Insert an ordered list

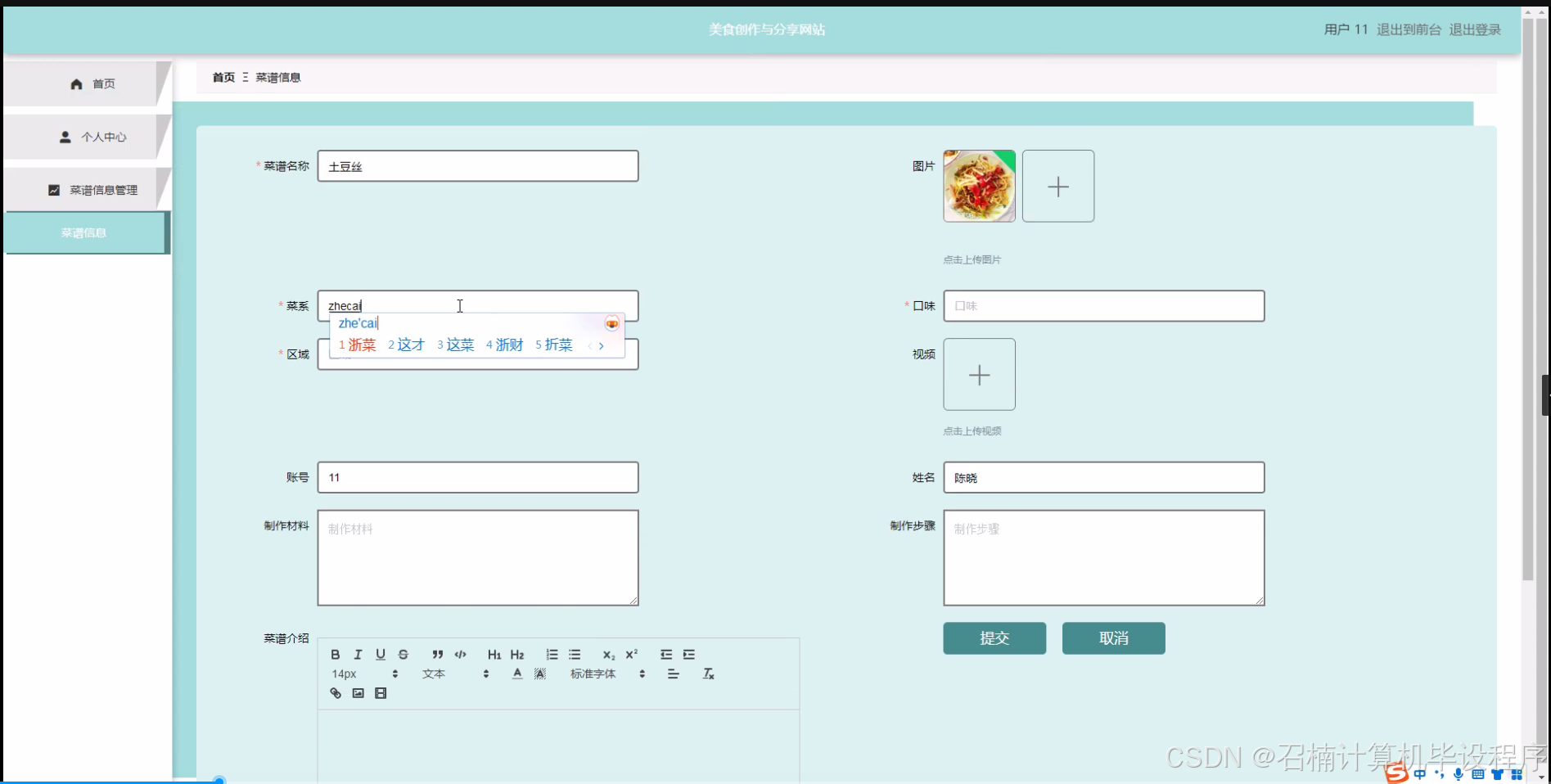tap(552, 654)
